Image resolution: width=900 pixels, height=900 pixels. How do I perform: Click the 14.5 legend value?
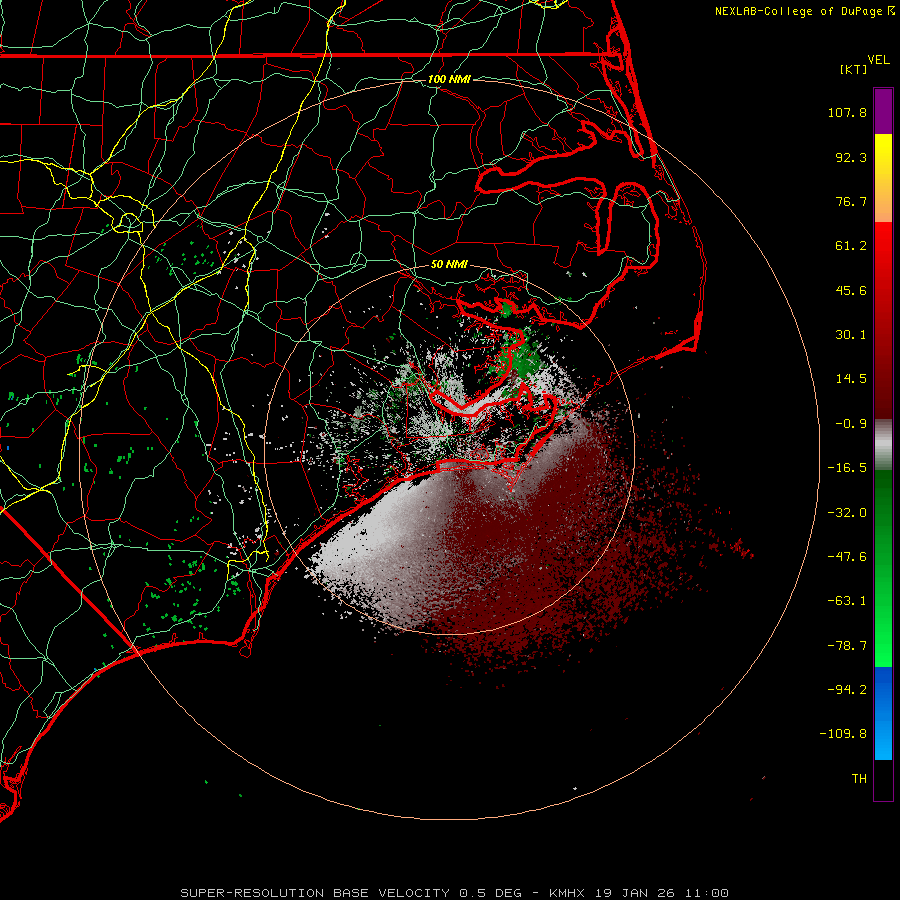coord(851,379)
